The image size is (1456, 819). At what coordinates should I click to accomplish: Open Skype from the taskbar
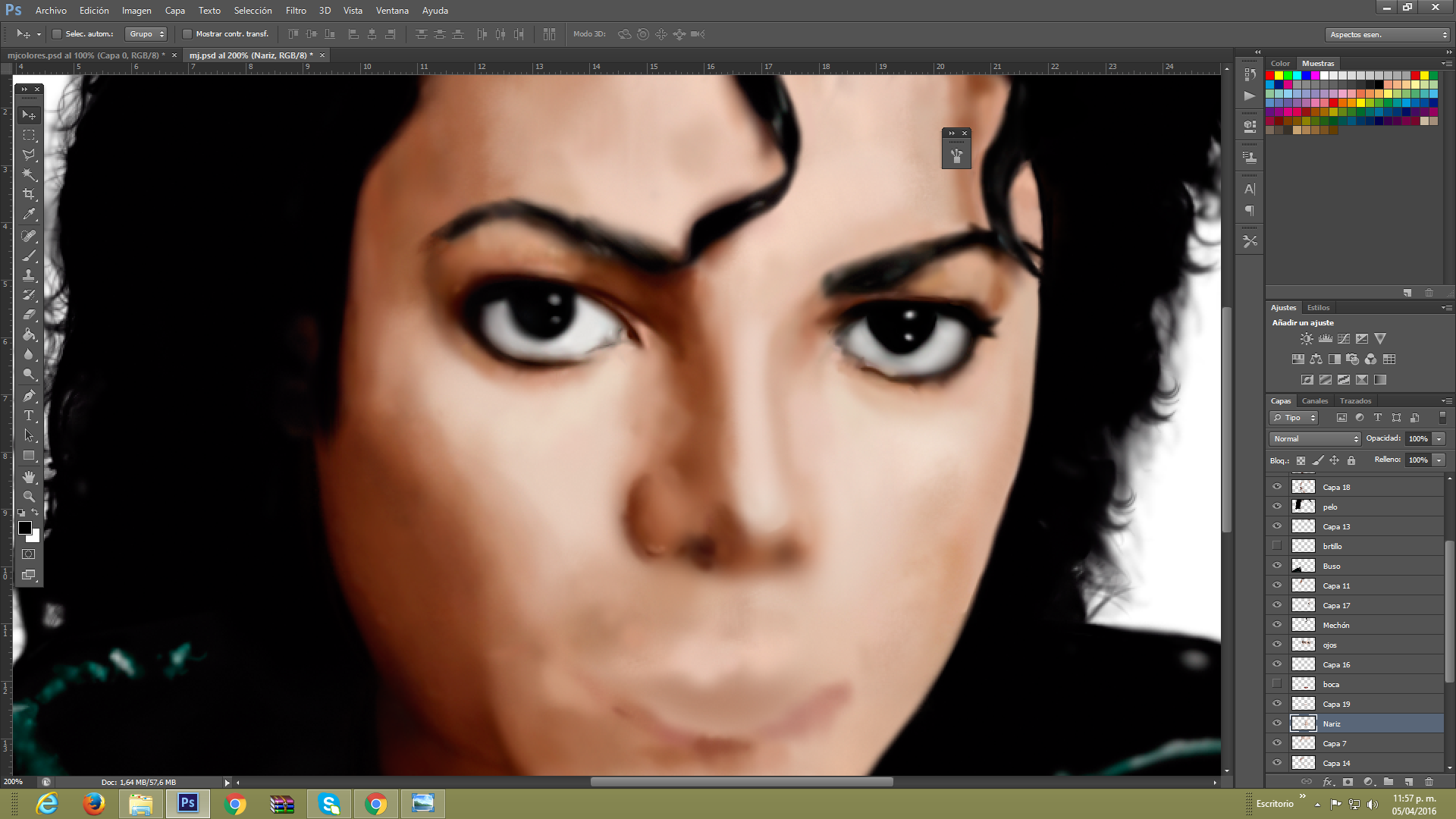(x=329, y=804)
